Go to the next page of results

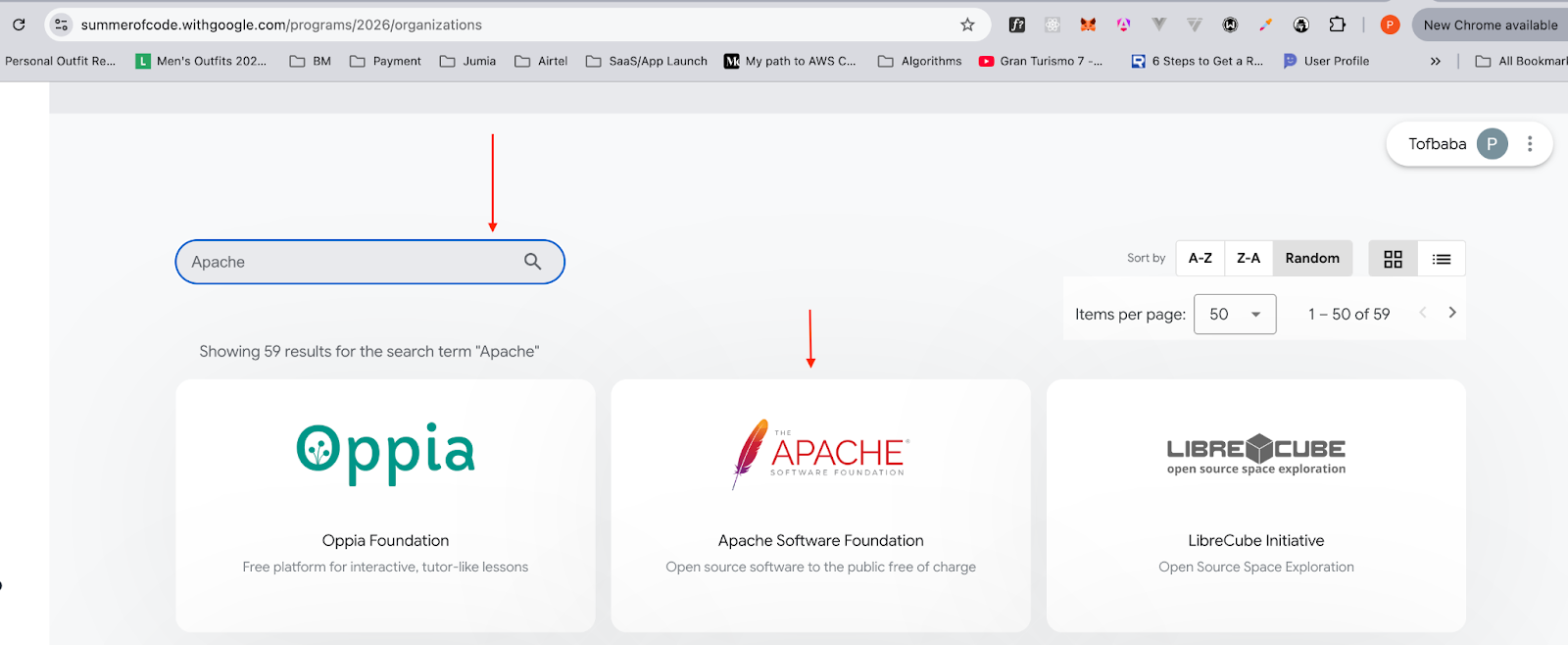[x=1452, y=313]
